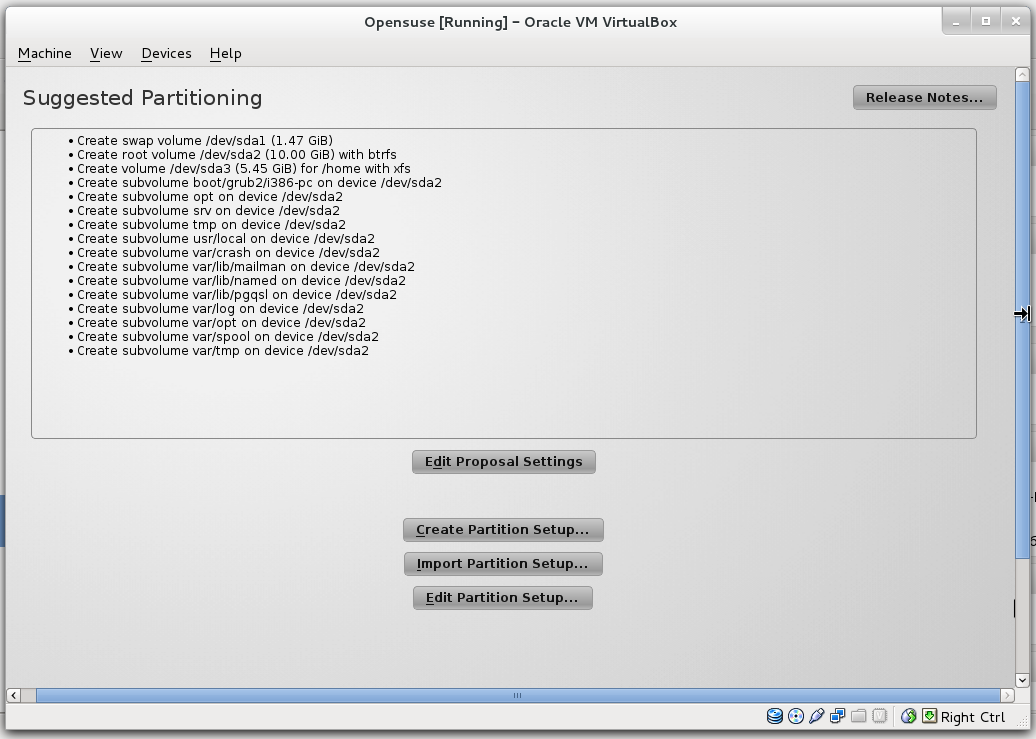The height and width of the screenshot is (739, 1036).
Task: Open the USB devices status icon
Action: pos(817,716)
